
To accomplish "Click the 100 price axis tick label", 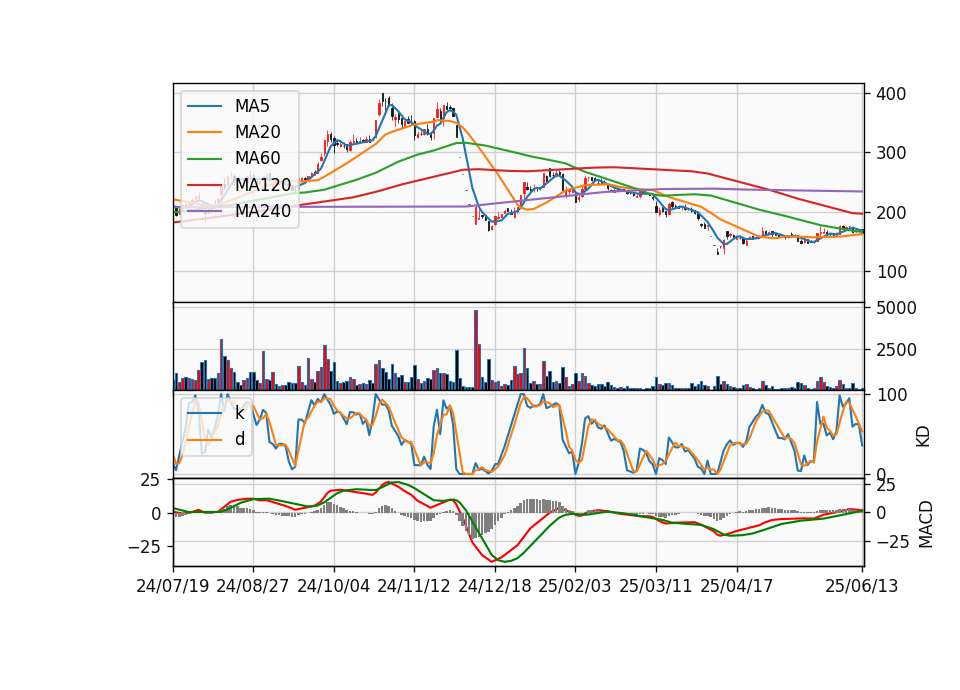I will [x=891, y=271].
